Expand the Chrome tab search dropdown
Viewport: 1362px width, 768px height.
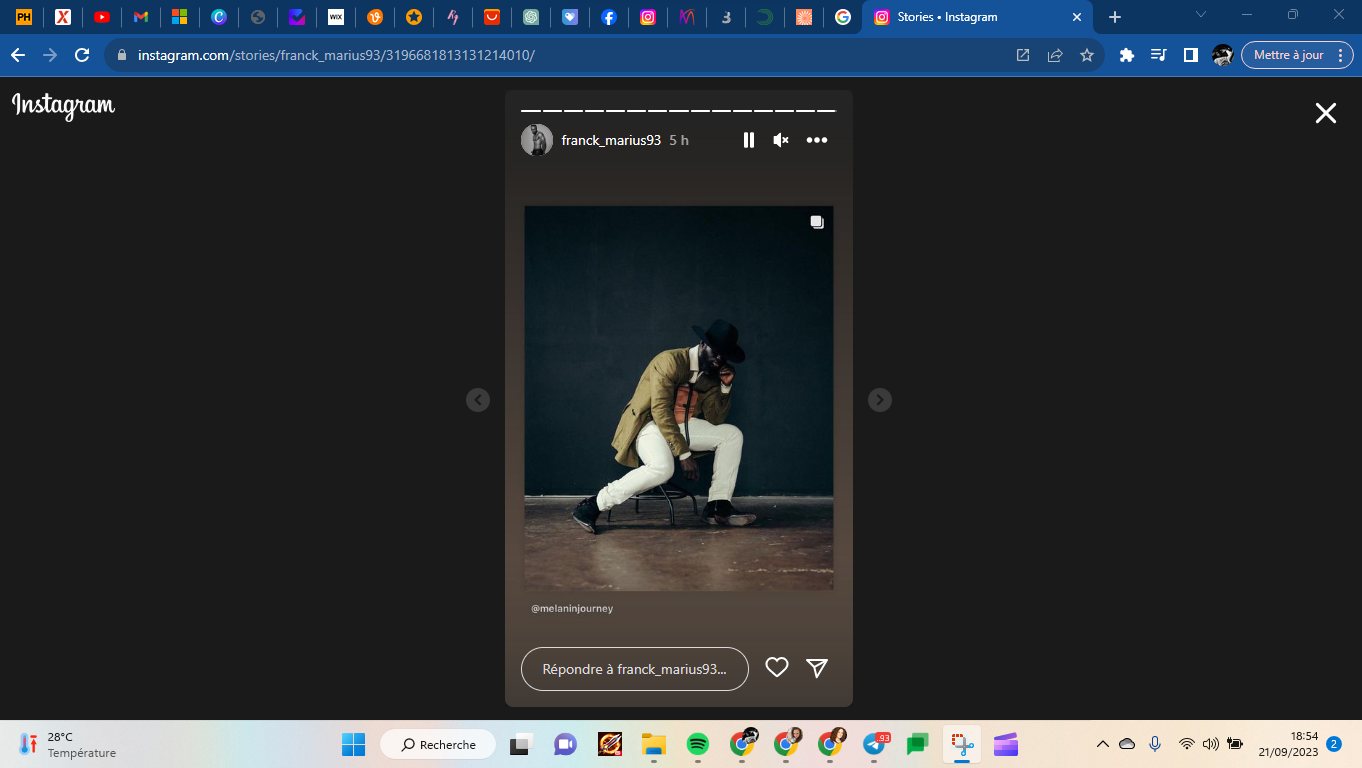point(1201,15)
